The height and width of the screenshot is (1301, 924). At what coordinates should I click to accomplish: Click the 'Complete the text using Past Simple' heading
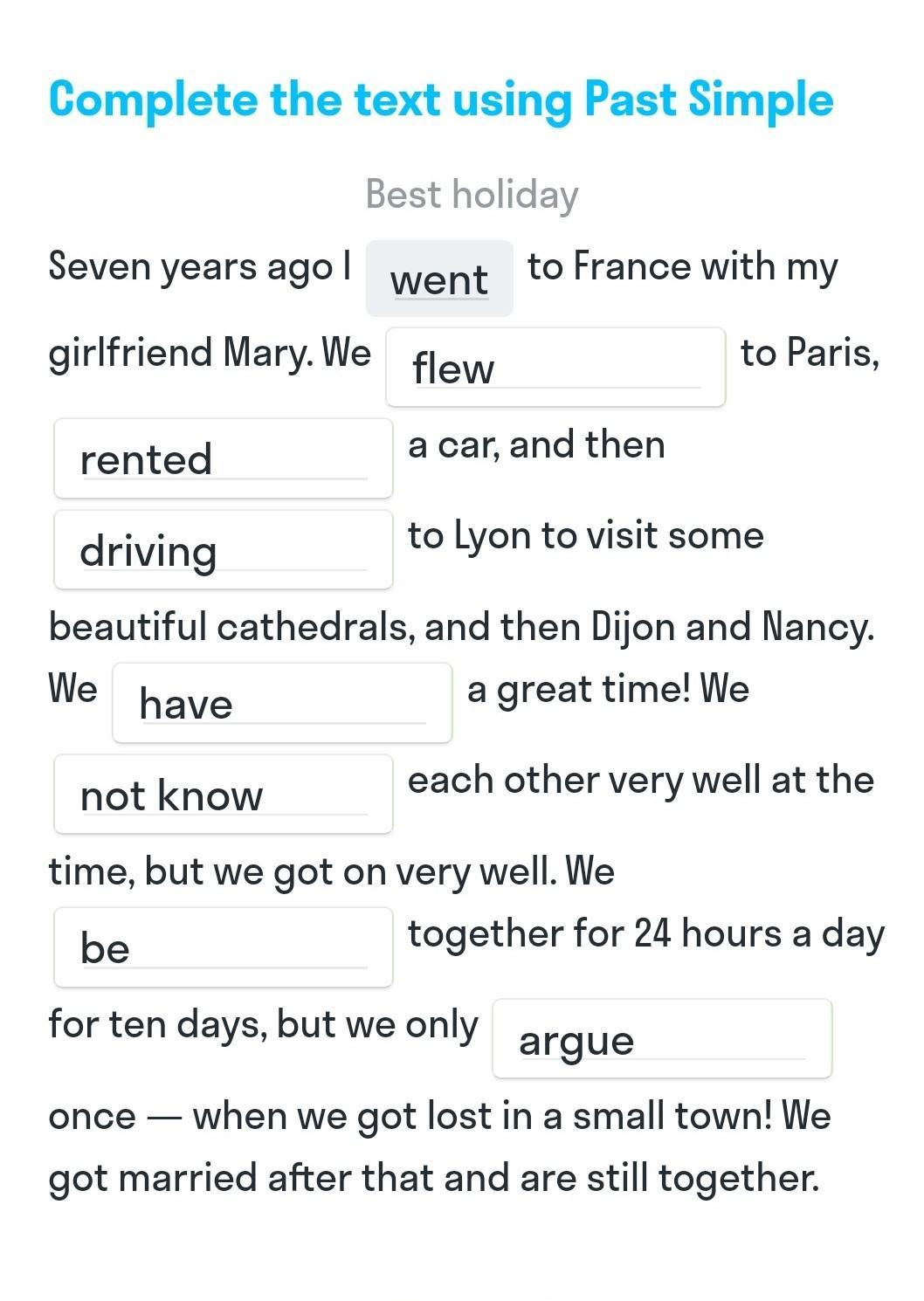point(441,99)
